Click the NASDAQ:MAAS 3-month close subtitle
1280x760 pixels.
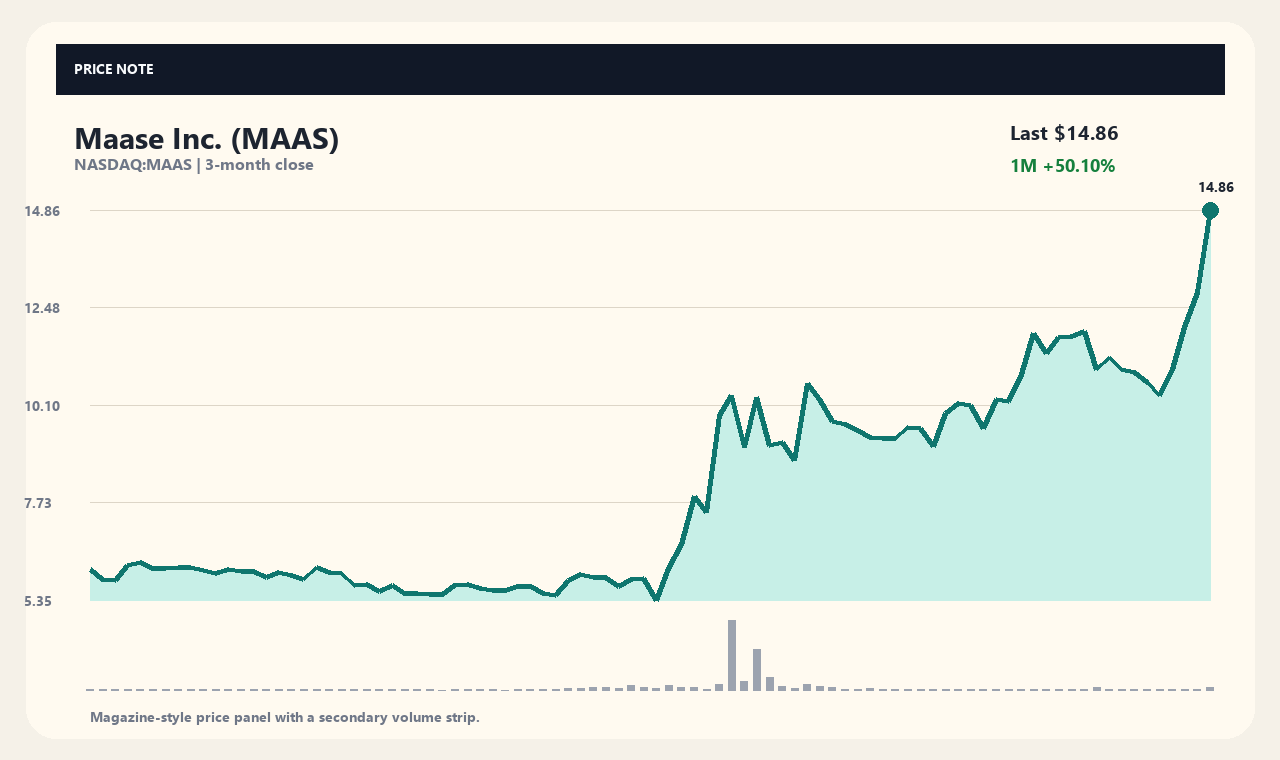[x=194, y=165]
